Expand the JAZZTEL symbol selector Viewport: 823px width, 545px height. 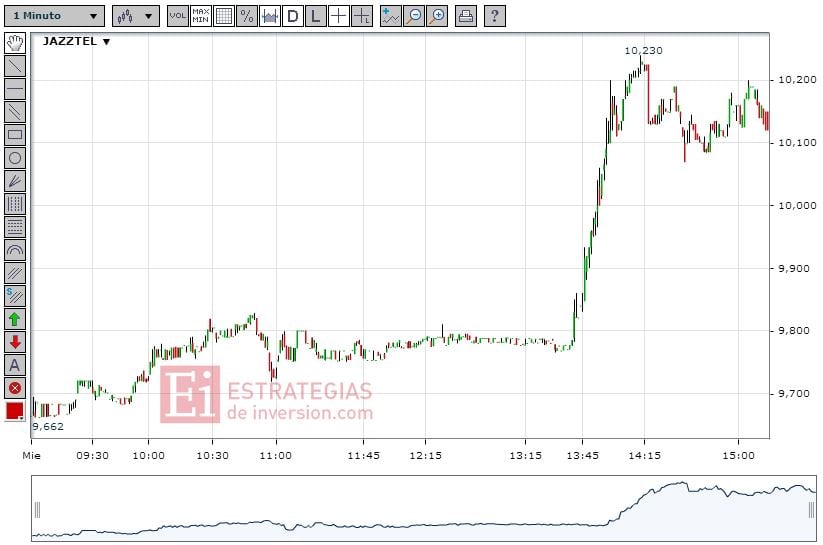point(77,41)
